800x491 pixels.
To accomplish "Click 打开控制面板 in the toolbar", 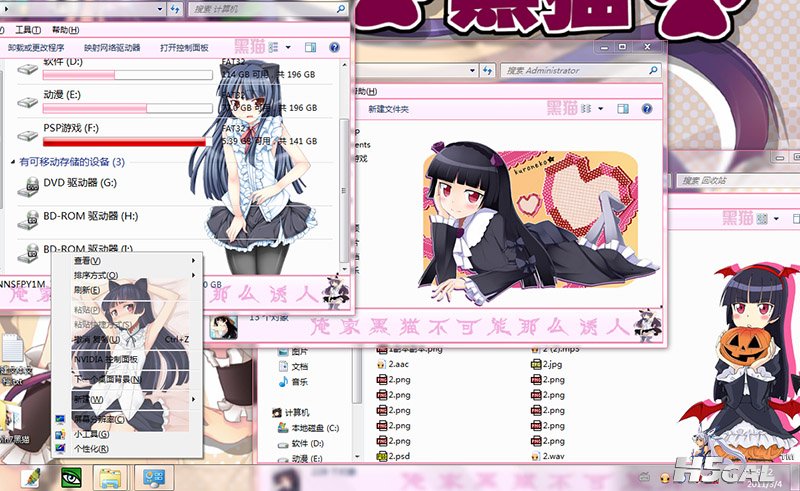I will 184,48.
